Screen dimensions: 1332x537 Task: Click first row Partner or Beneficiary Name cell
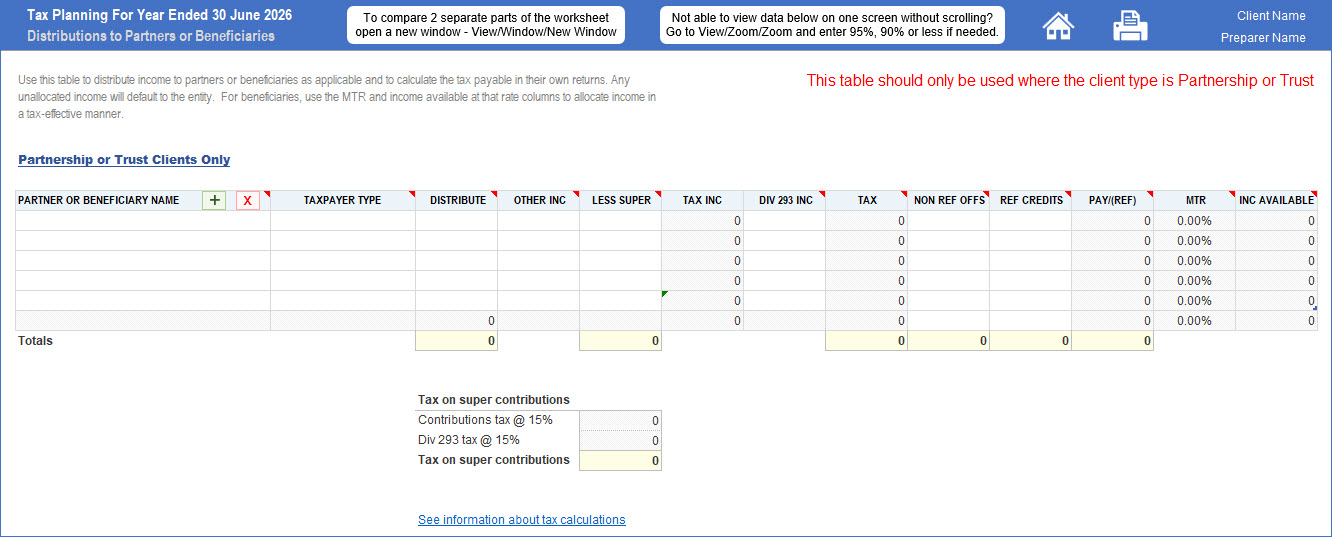pyautogui.click(x=143, y=221)
